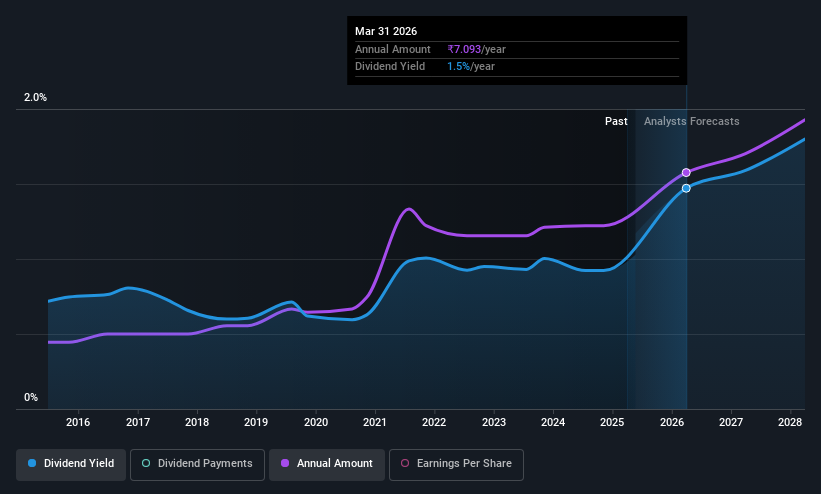This screenshot has width=821, height=494.
Task: Click the Past region label
Action: click(x=616, y=121)
